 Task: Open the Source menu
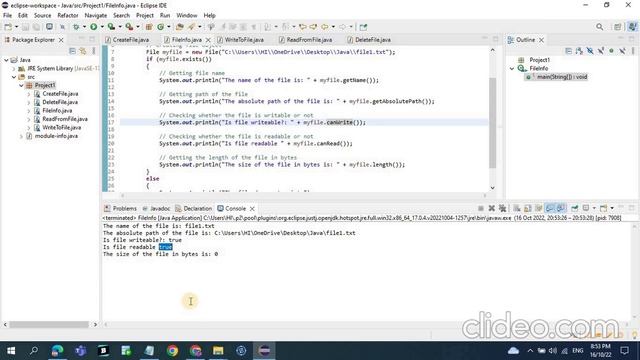pos(42,16)
